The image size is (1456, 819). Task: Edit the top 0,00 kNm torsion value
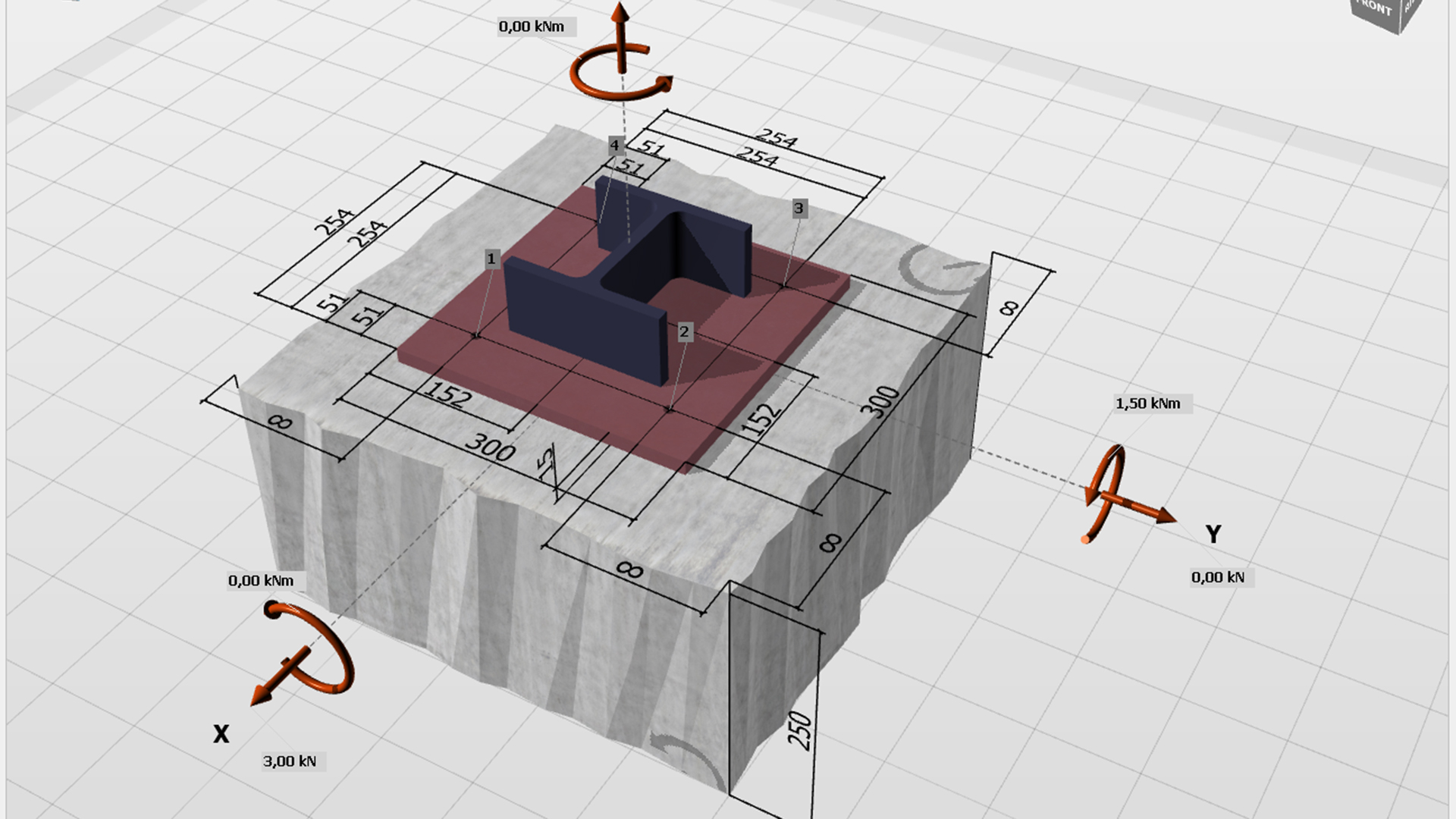click(x=531, y=27)
